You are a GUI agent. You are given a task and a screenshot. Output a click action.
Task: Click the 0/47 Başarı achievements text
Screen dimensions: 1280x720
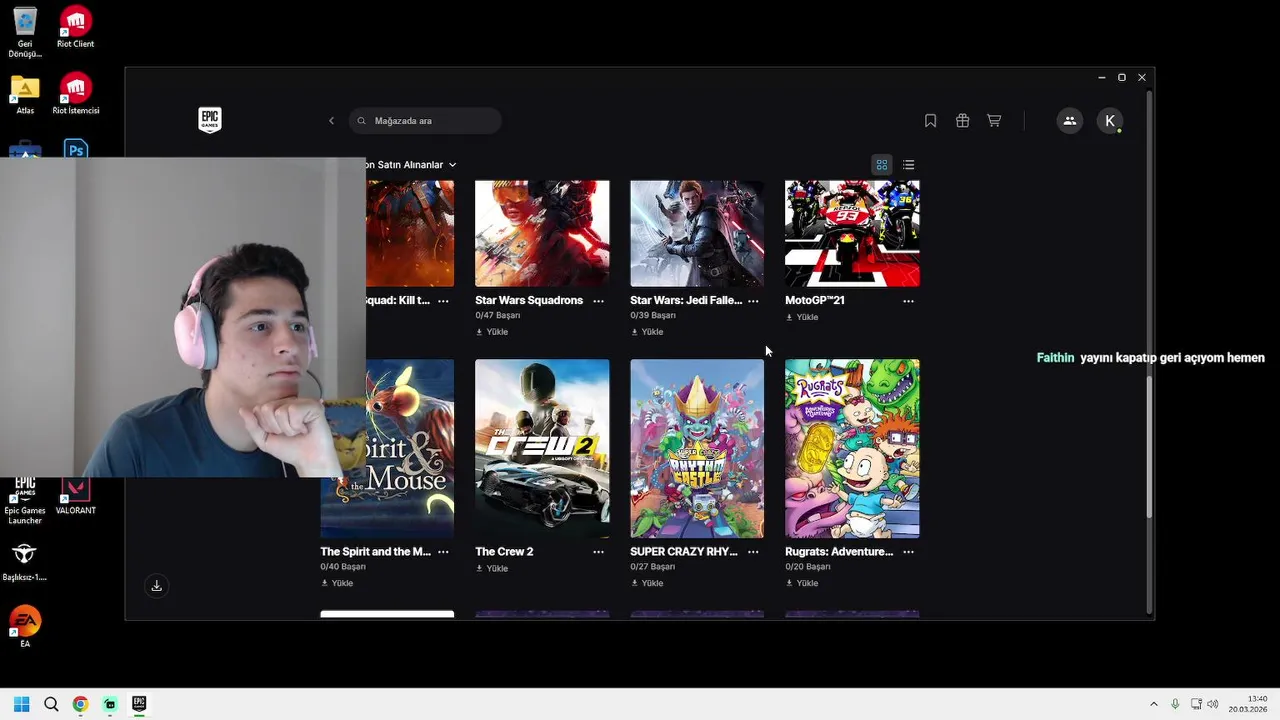(498, 316)
